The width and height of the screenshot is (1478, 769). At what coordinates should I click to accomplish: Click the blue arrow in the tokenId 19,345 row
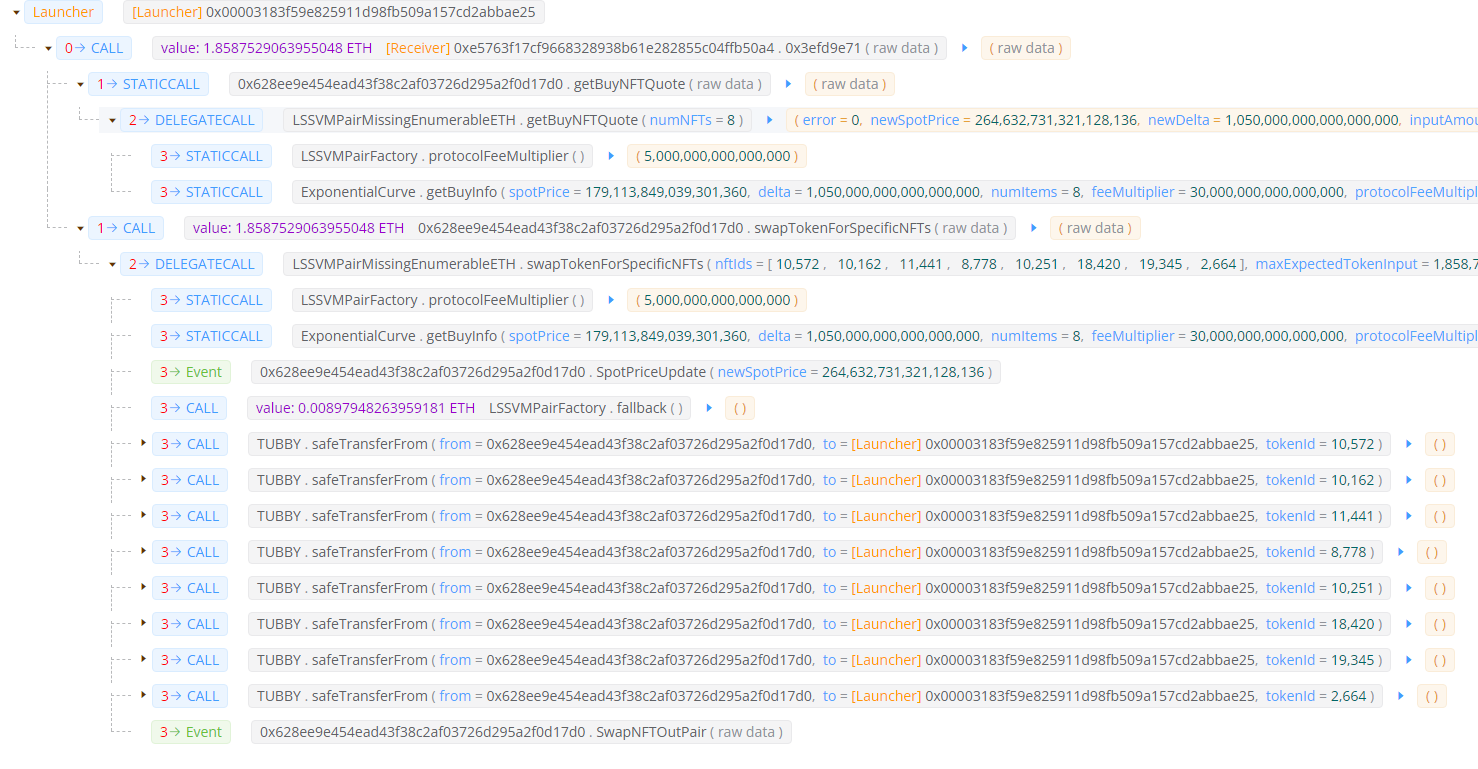point(1408,660)
